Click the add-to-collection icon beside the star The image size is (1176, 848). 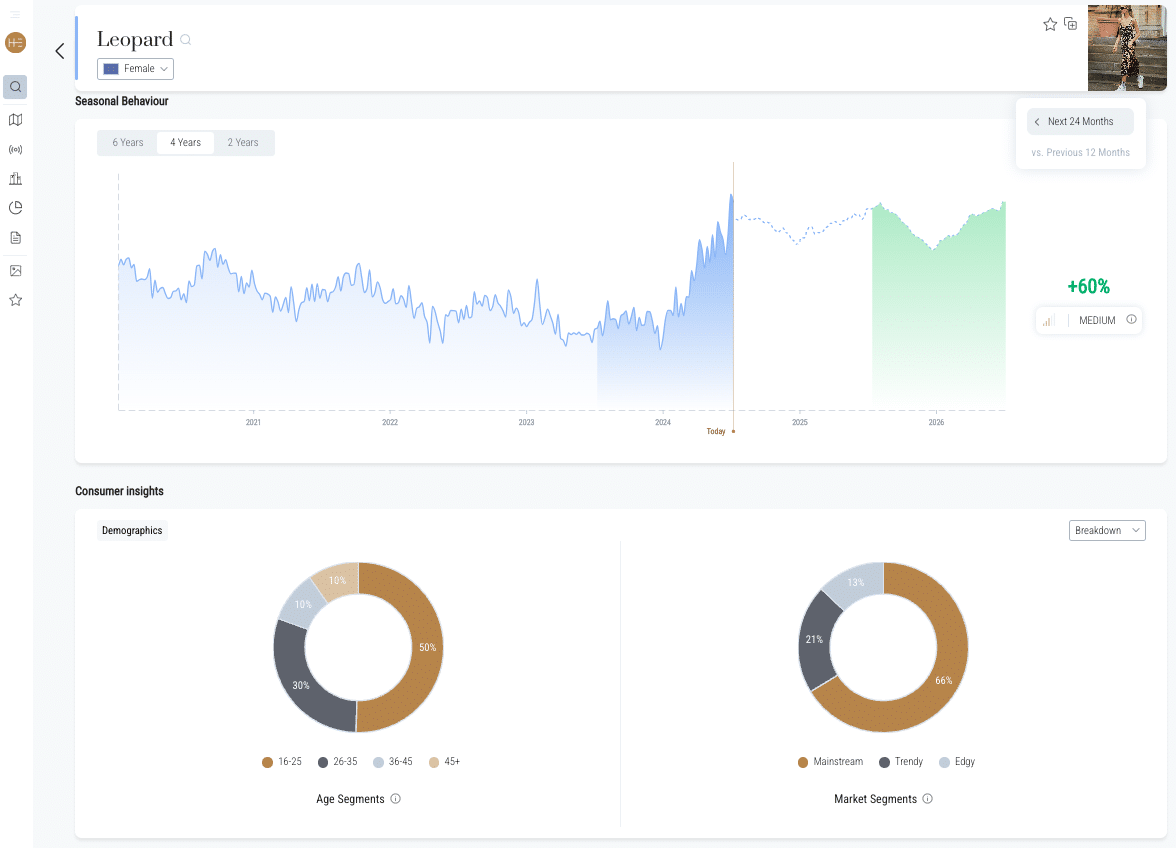[x=1070, y=24]
